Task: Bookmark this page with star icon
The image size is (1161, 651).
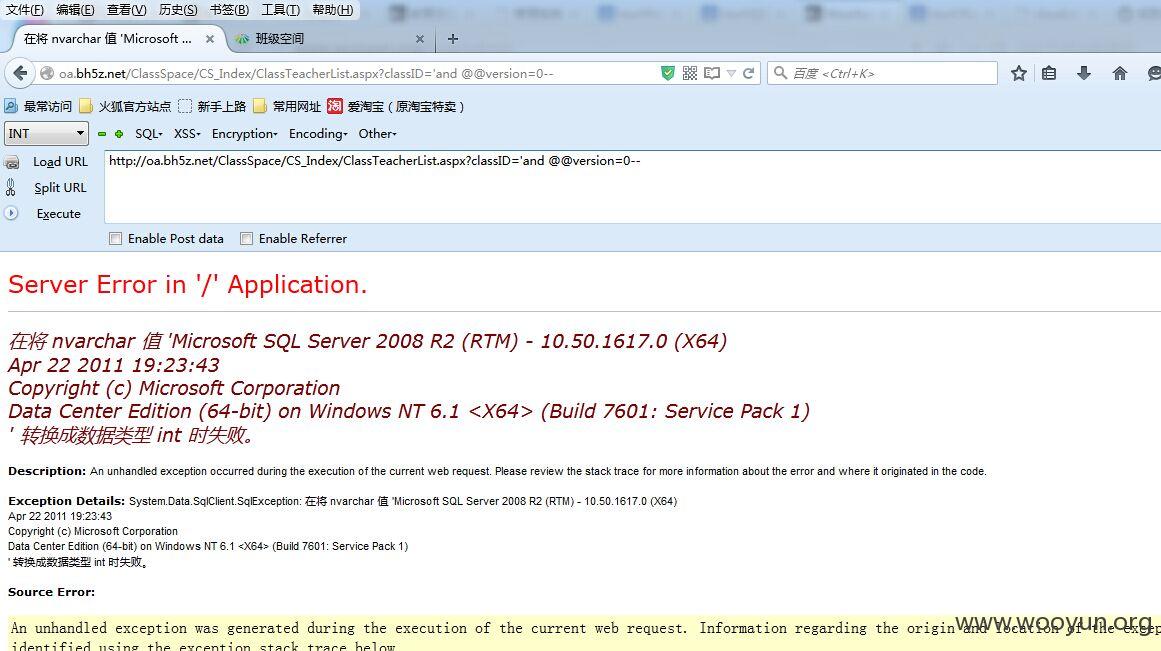Action: point(1019,73)
